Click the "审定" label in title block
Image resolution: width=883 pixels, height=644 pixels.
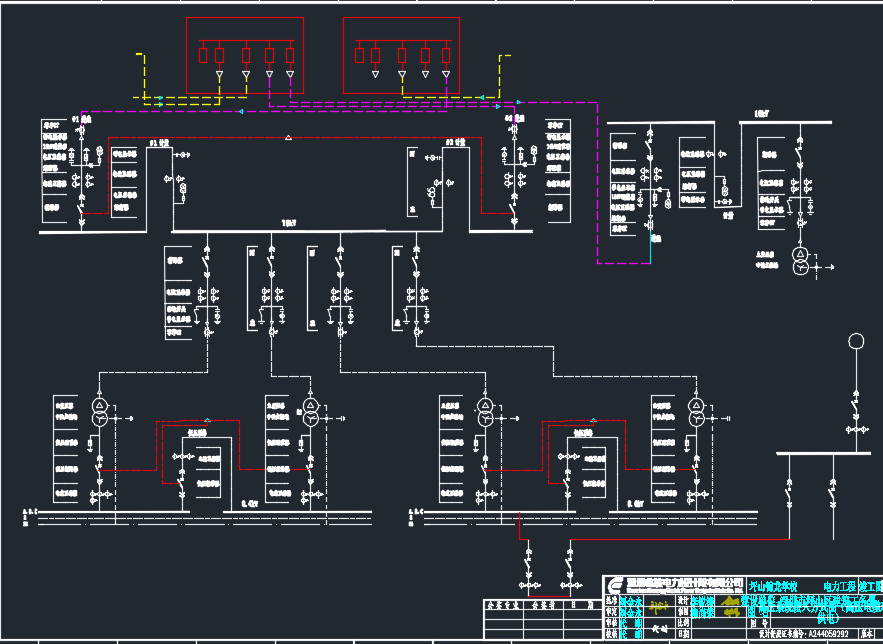tap(612, 612)
